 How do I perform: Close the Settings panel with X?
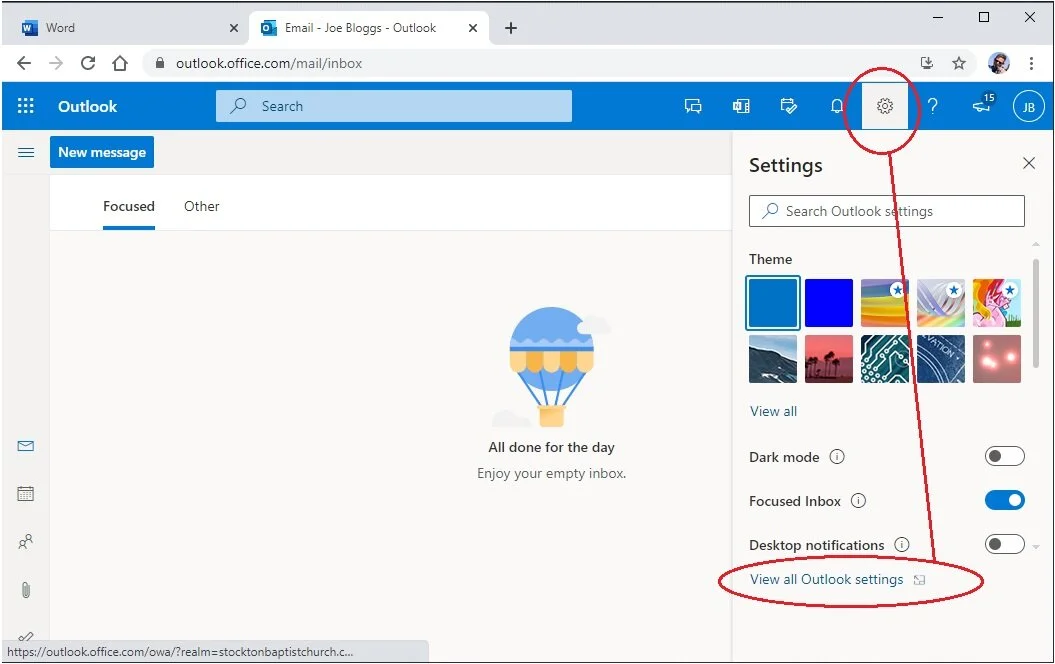click(1029, 163)
